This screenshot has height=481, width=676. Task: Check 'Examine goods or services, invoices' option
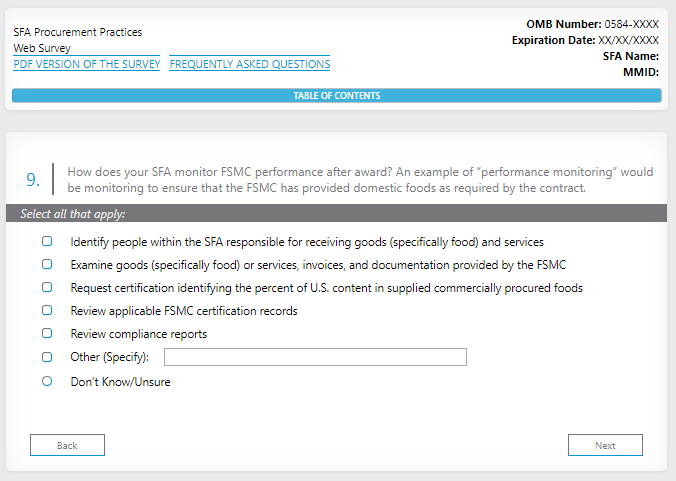47,265
